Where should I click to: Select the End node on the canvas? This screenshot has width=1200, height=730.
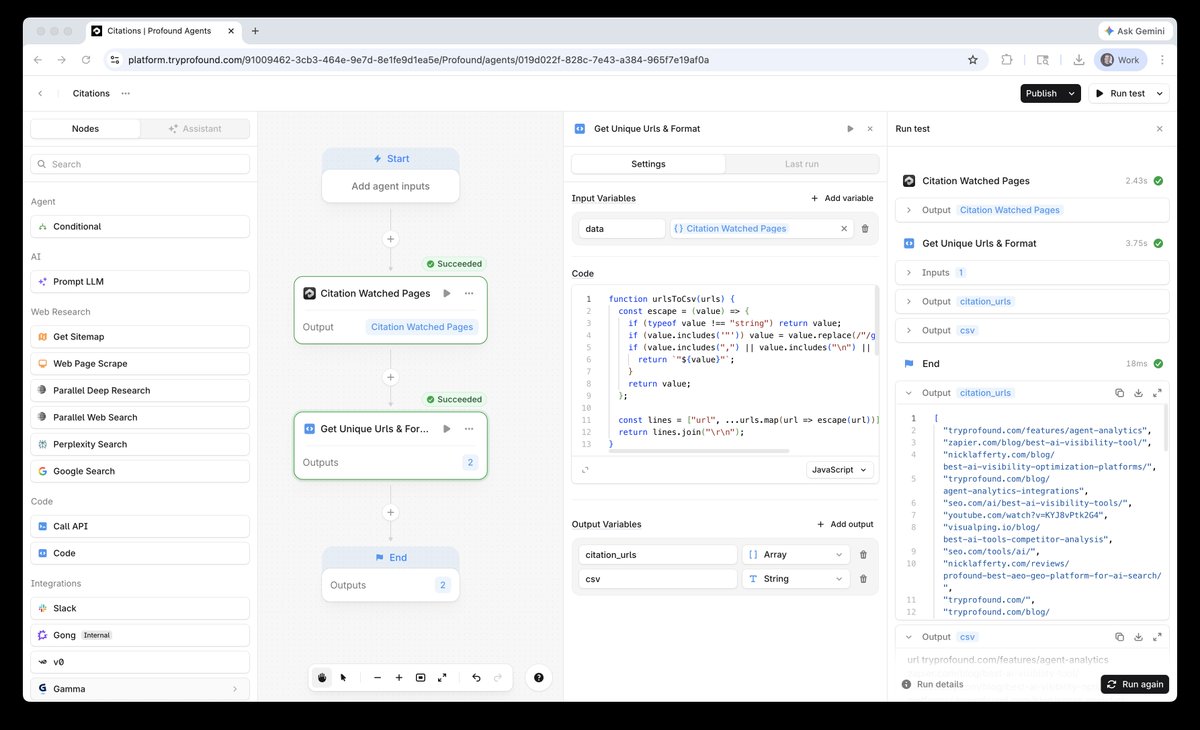[x=390, y=574]
